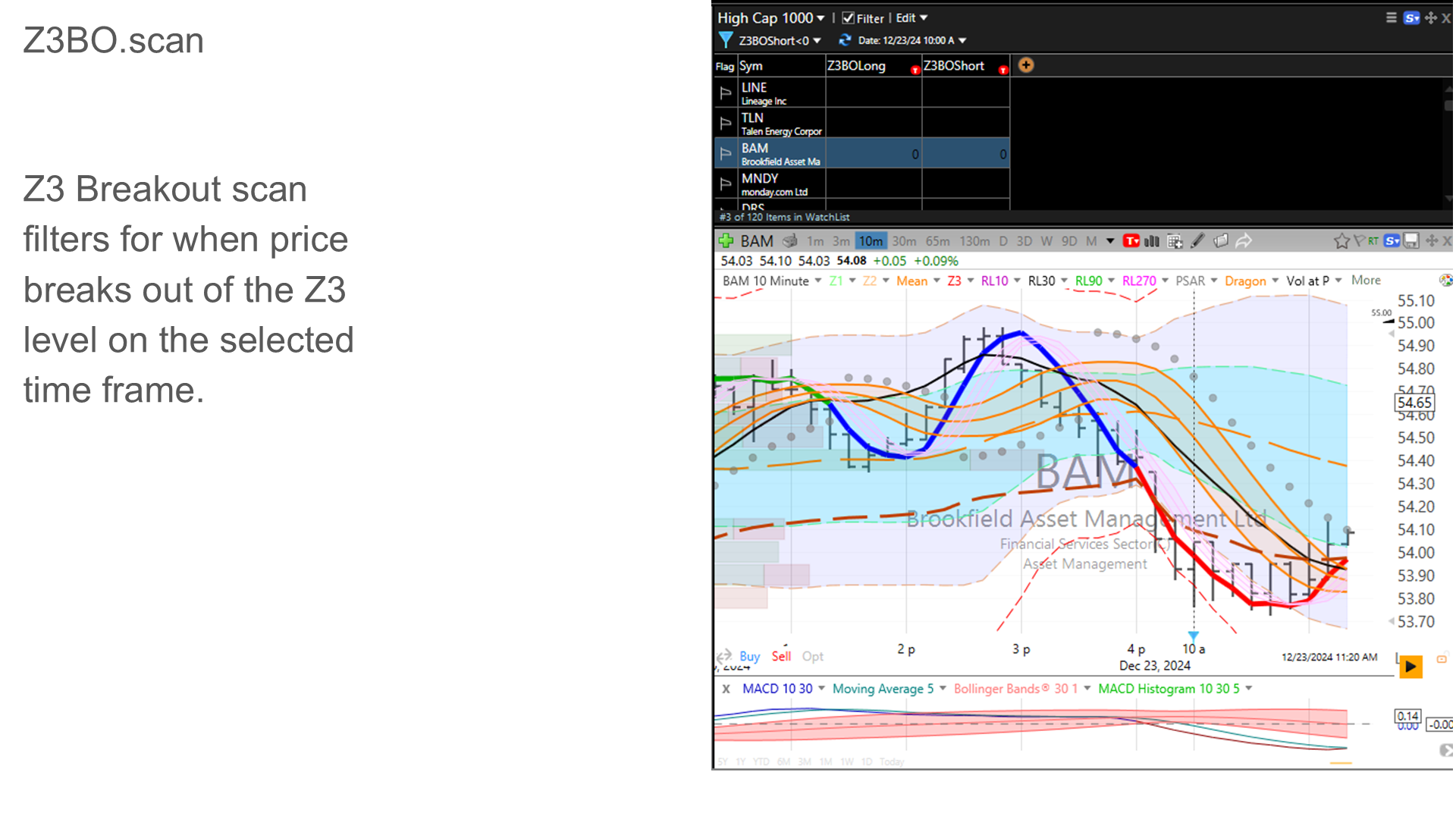The width and height of the screenshot is (1456, 819).
Task: Toggle the flag icon on the BAM row
Action: (725, 152)
